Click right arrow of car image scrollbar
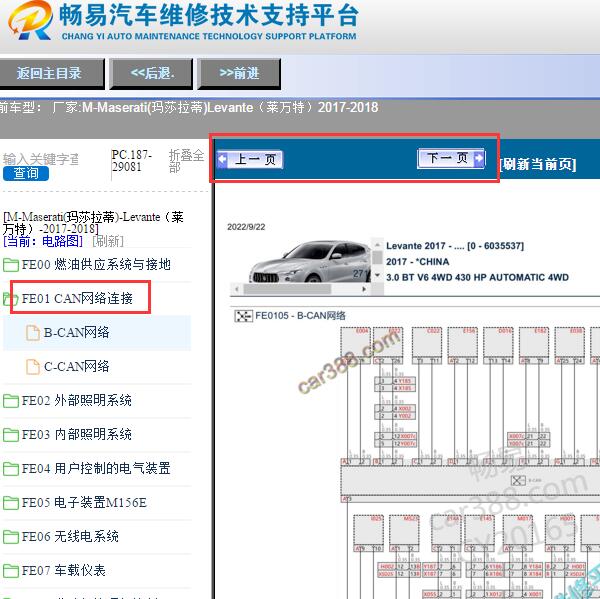This screenshot has height=599, width=600. point(364,289)
